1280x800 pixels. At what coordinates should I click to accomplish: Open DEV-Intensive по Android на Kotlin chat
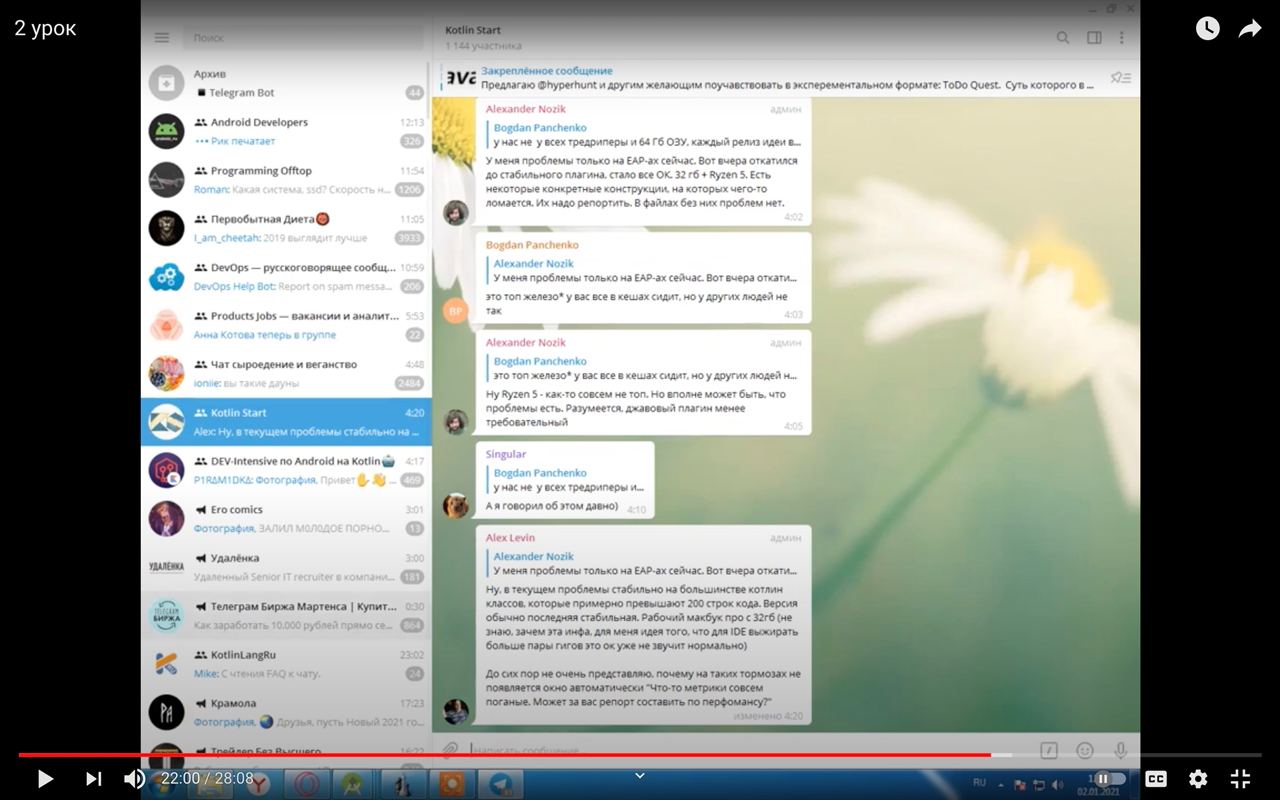tap(287, 470)
